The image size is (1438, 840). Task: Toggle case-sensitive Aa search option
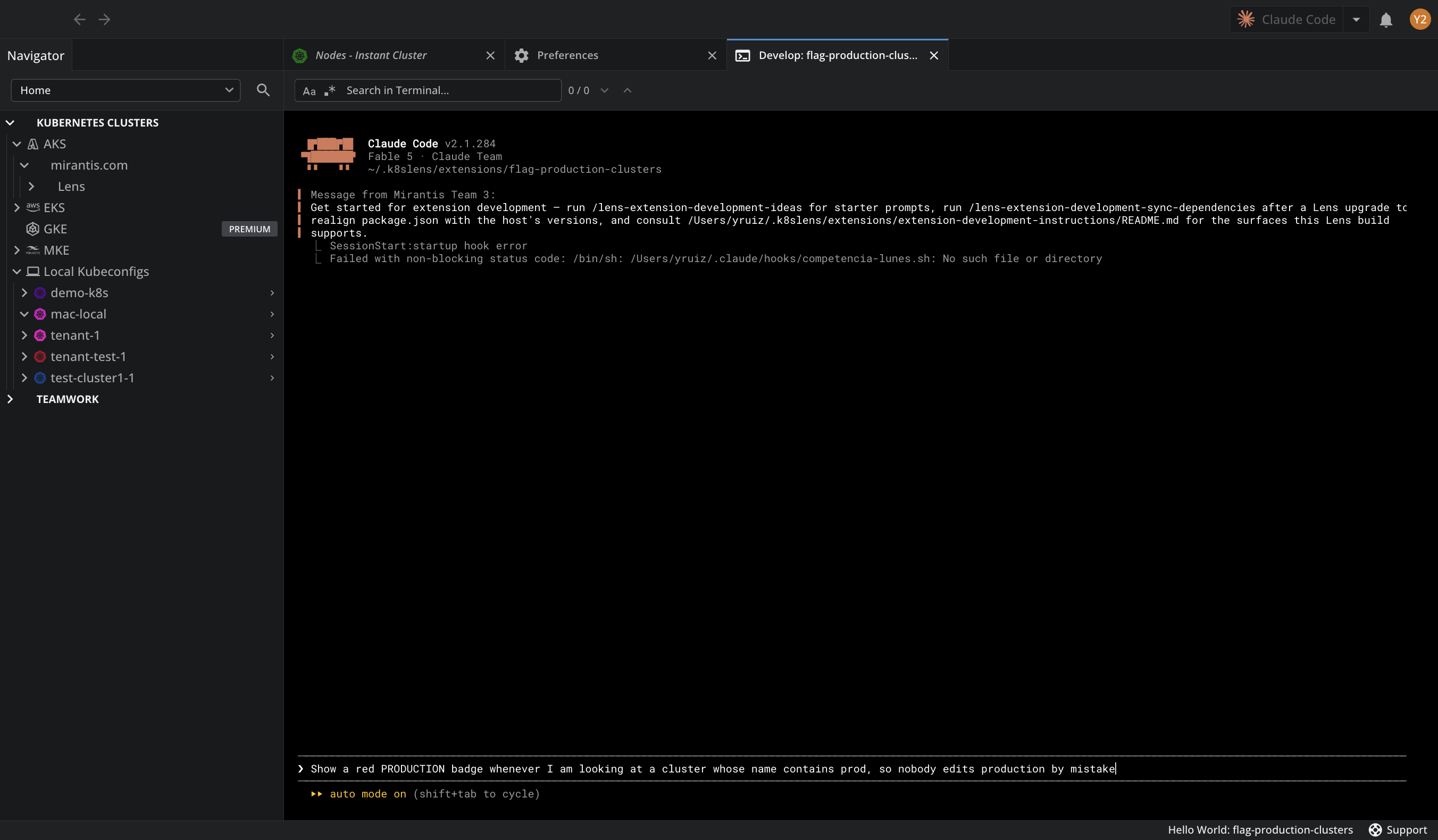click(x=310, y=91)
